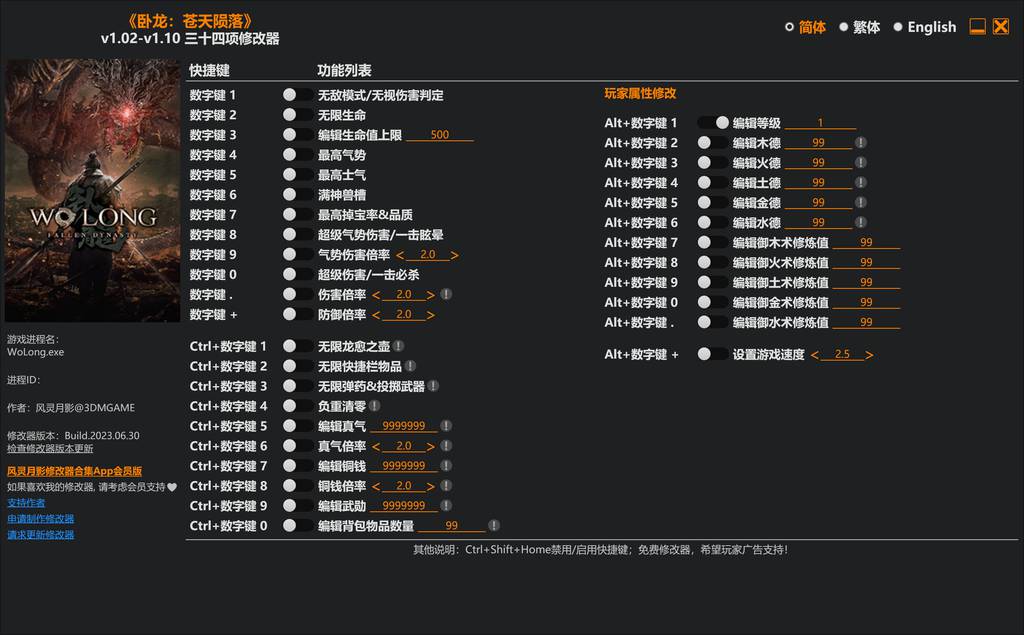Edit the 编辑等级 value field
This screenshot has width=1024, height=635.
coord(820,122)
